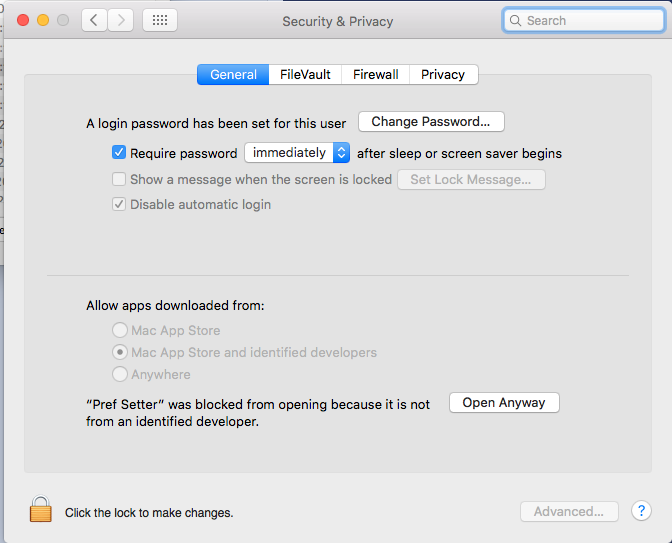672x543 pixels.
Task: Minimize the Security & Privacy window
Action: pyautogui.click(x=43, y=20)
